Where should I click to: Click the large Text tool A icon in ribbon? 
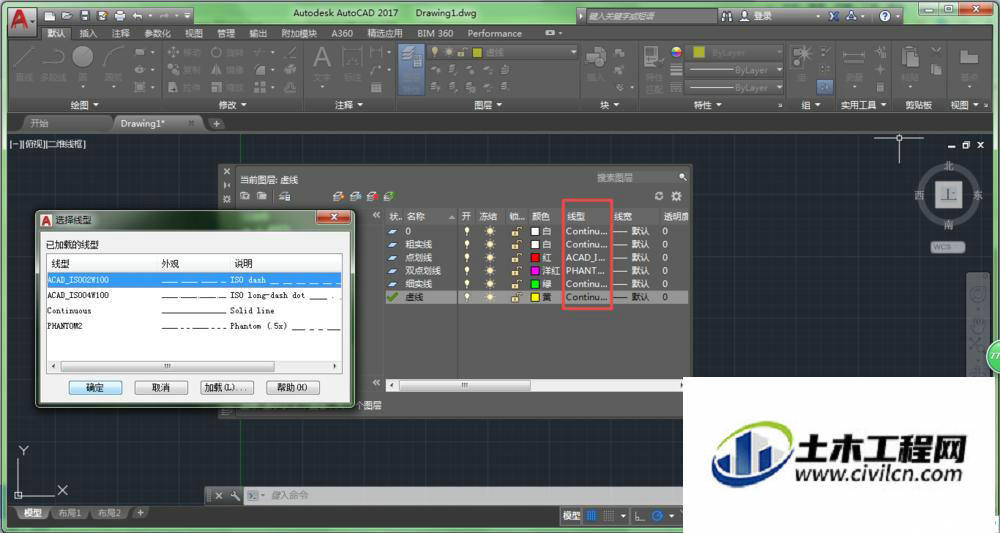pyautogui.click(x=322, y=59)
